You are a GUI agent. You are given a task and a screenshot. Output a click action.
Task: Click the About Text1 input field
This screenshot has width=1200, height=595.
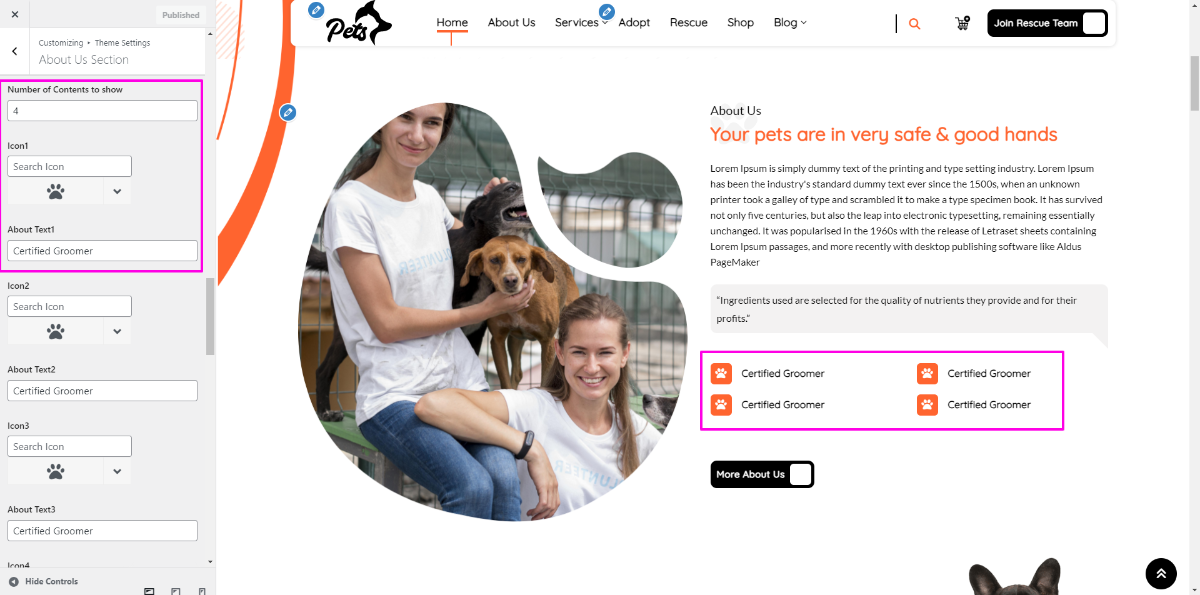pos(102,251)
